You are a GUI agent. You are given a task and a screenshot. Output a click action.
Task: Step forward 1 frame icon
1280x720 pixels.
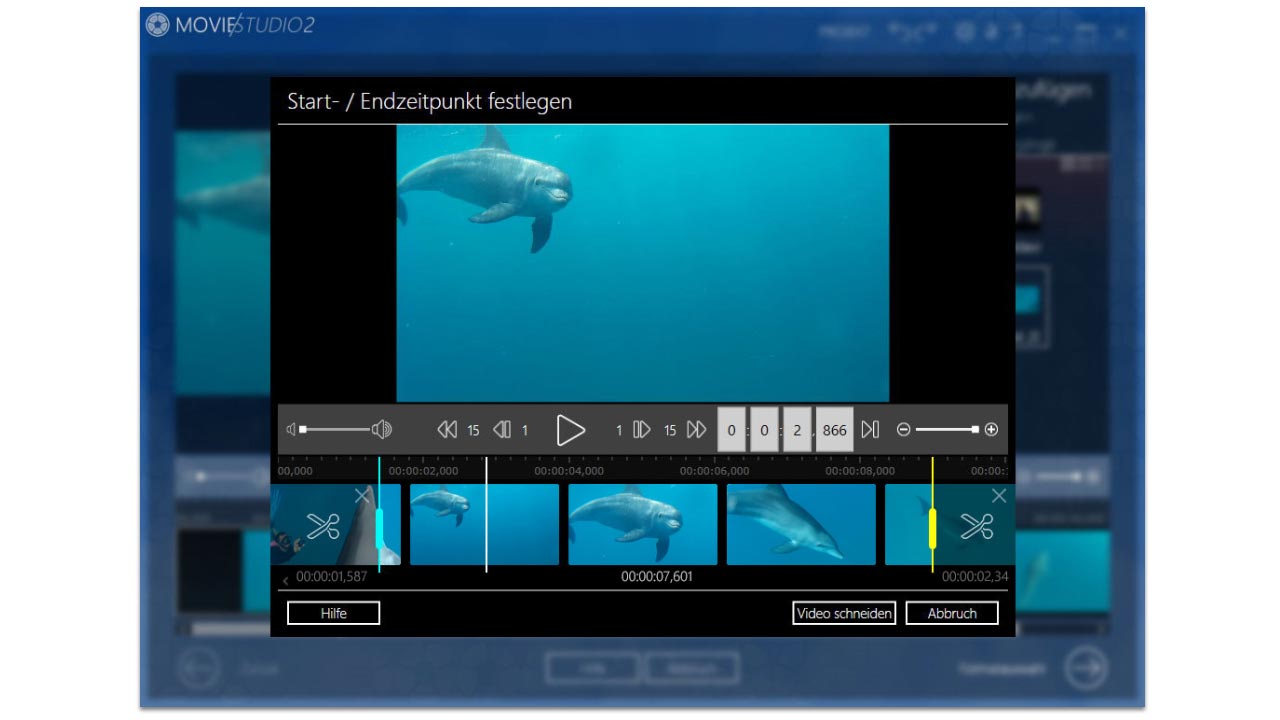pos(642,430)
